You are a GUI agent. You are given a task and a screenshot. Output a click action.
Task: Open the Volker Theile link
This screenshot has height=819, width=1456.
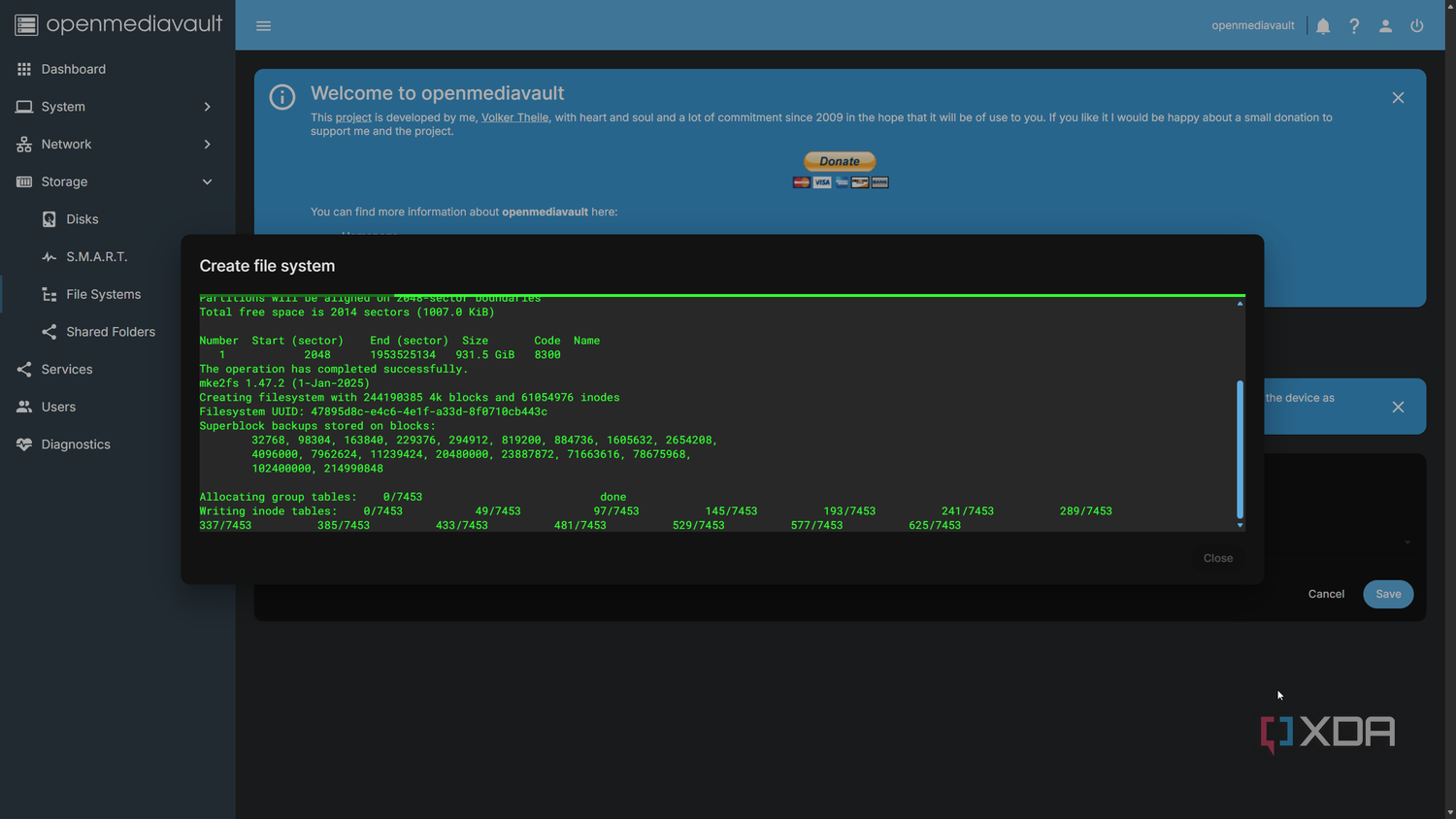[514, 117]
